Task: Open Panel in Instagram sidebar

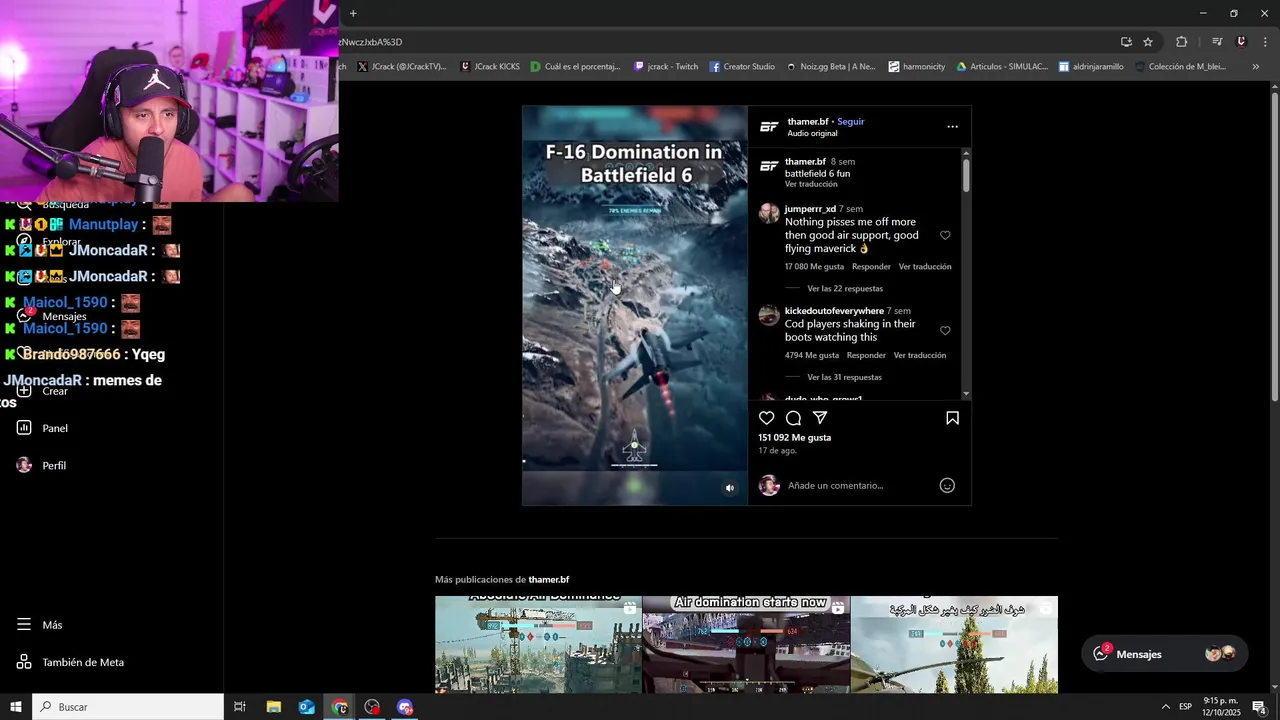Action: pyautogui.click(x=43, y=428)
